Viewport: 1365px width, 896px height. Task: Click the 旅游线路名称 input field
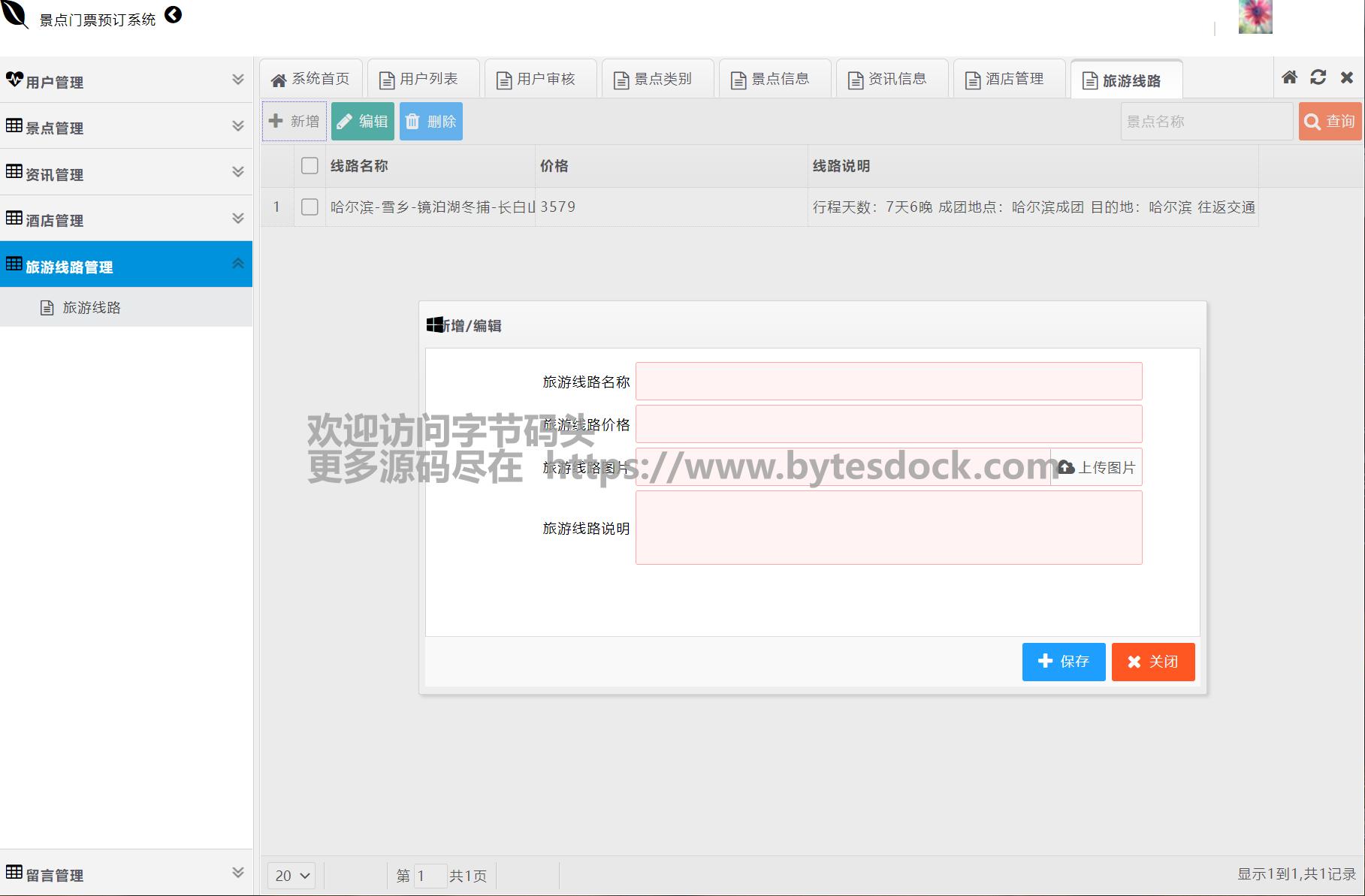[888, 382]
